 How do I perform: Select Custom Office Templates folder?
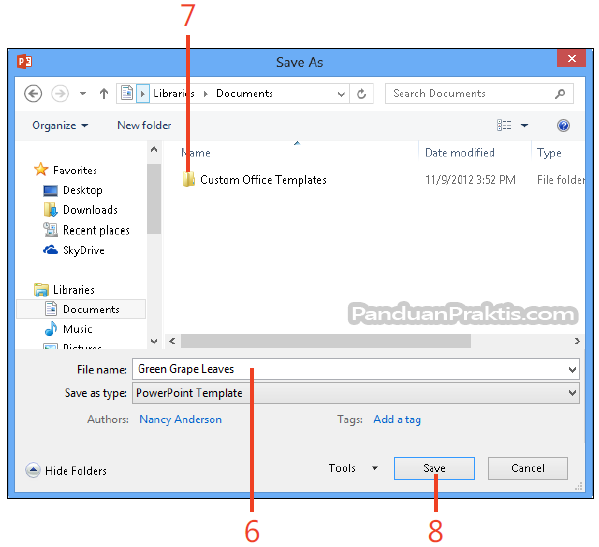click(x=263, y=180)
